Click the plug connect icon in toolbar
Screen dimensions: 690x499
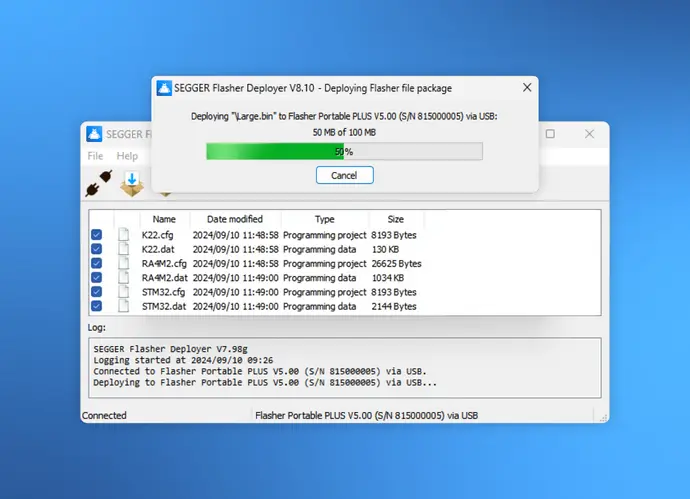click(100, 186)
